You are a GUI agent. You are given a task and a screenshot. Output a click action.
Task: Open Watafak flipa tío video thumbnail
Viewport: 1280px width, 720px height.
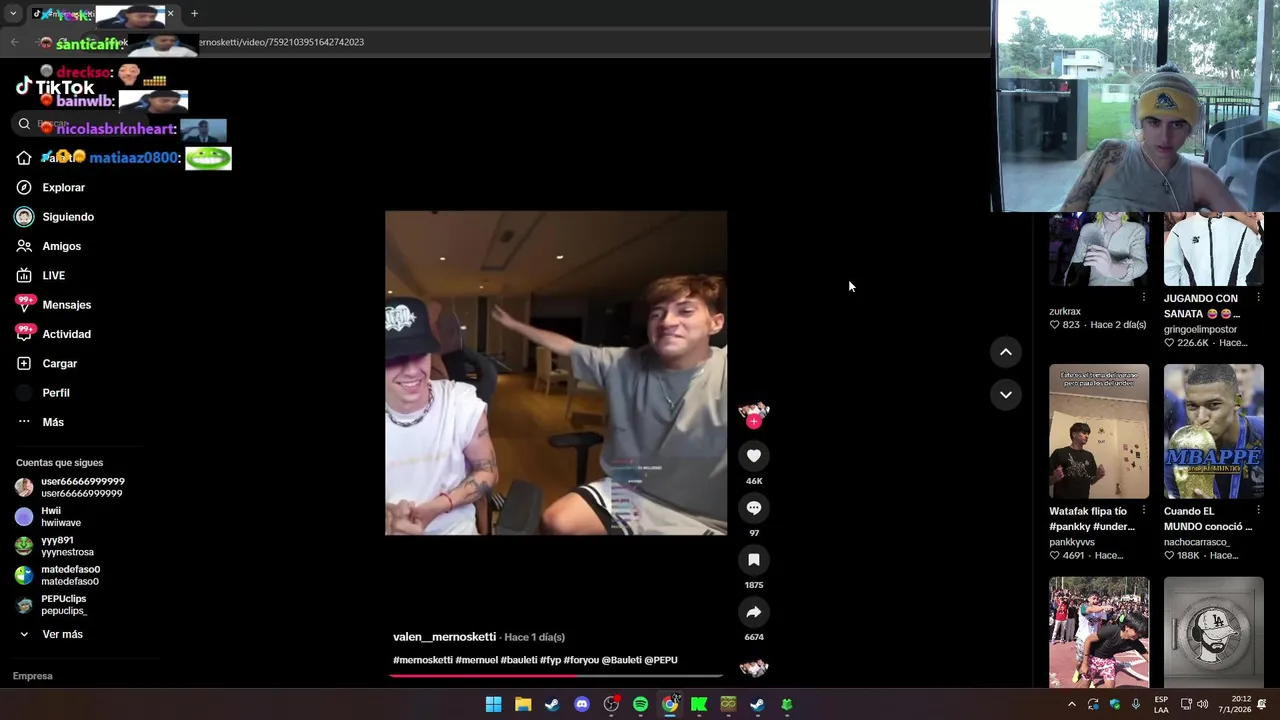1099,431
